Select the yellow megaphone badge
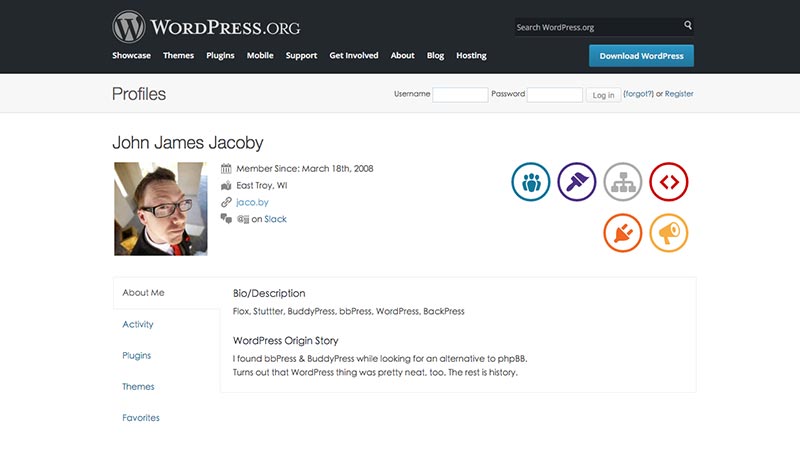800x450 pixels. tap(668, 233)
